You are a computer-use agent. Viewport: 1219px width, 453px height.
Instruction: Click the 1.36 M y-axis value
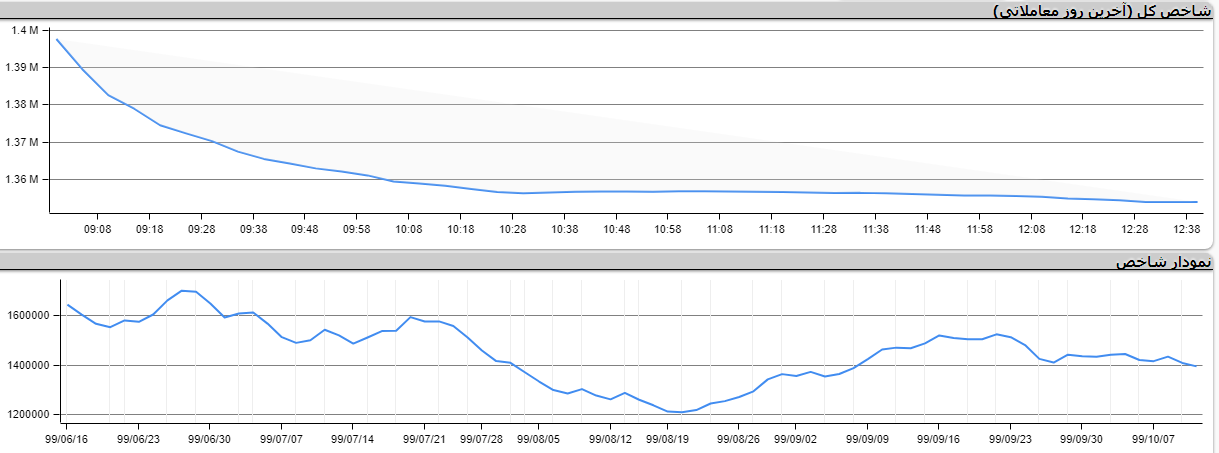(22, 180)
